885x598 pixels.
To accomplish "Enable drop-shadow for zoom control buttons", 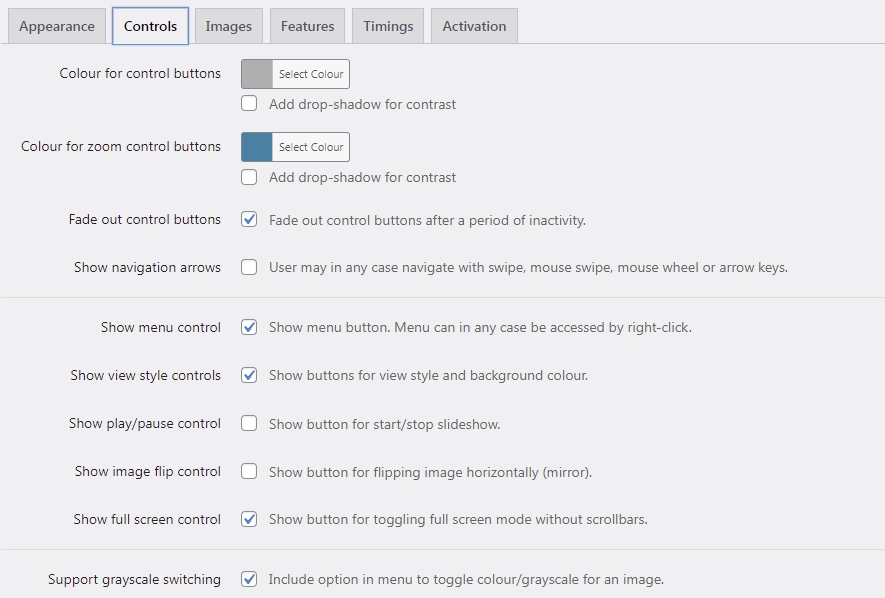I will point(249,177).
